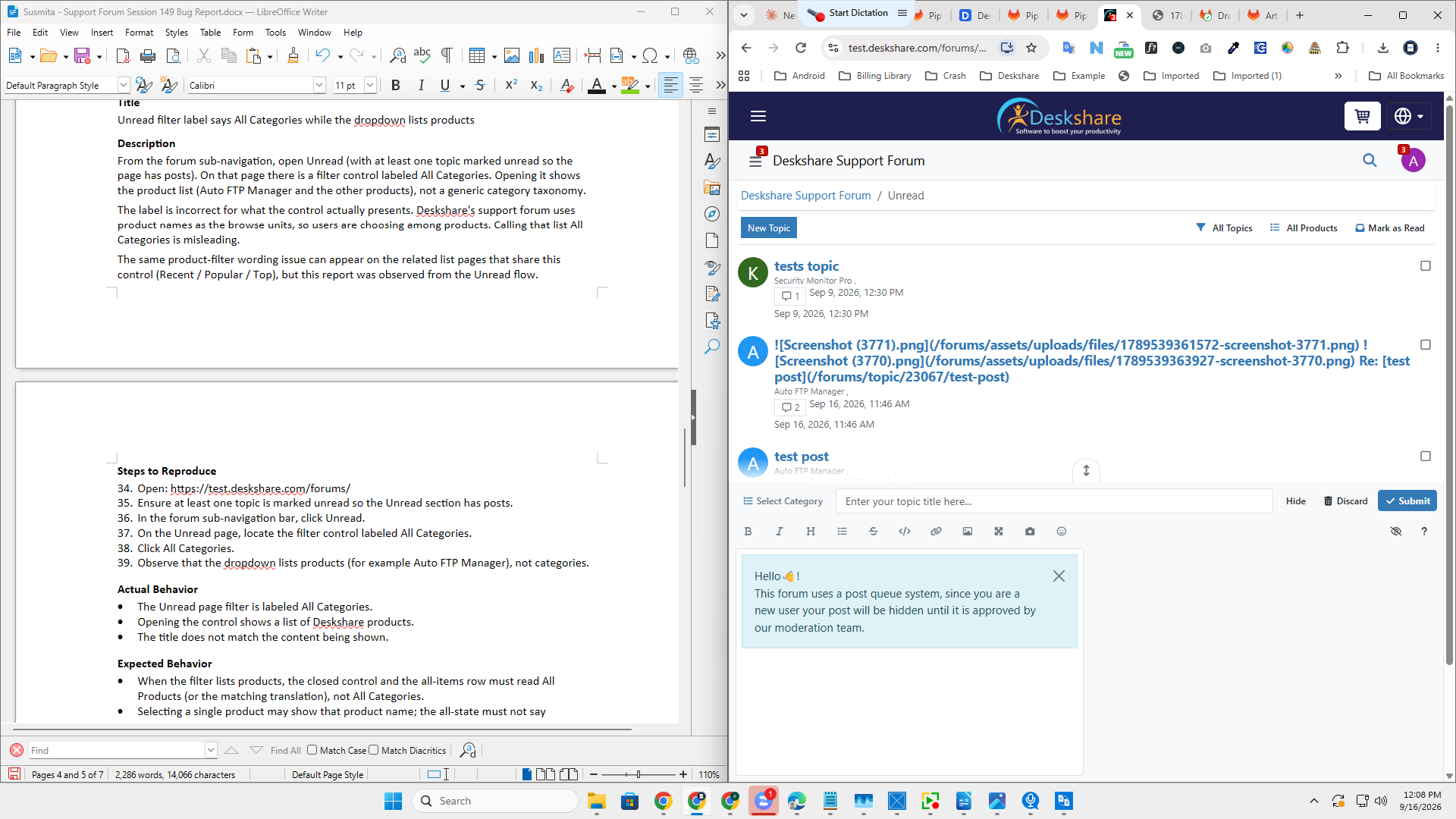Open the Format menu in Writer

point(139,33)
